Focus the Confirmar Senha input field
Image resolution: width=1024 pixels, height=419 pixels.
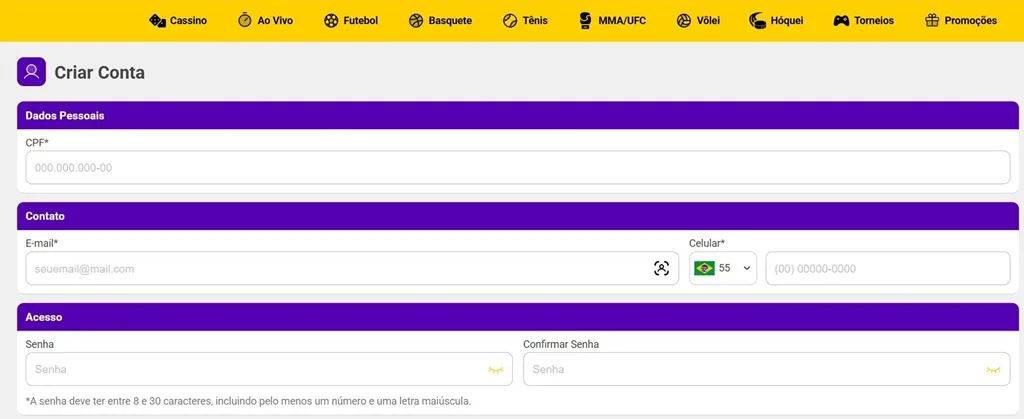click(x=750, y=369)
